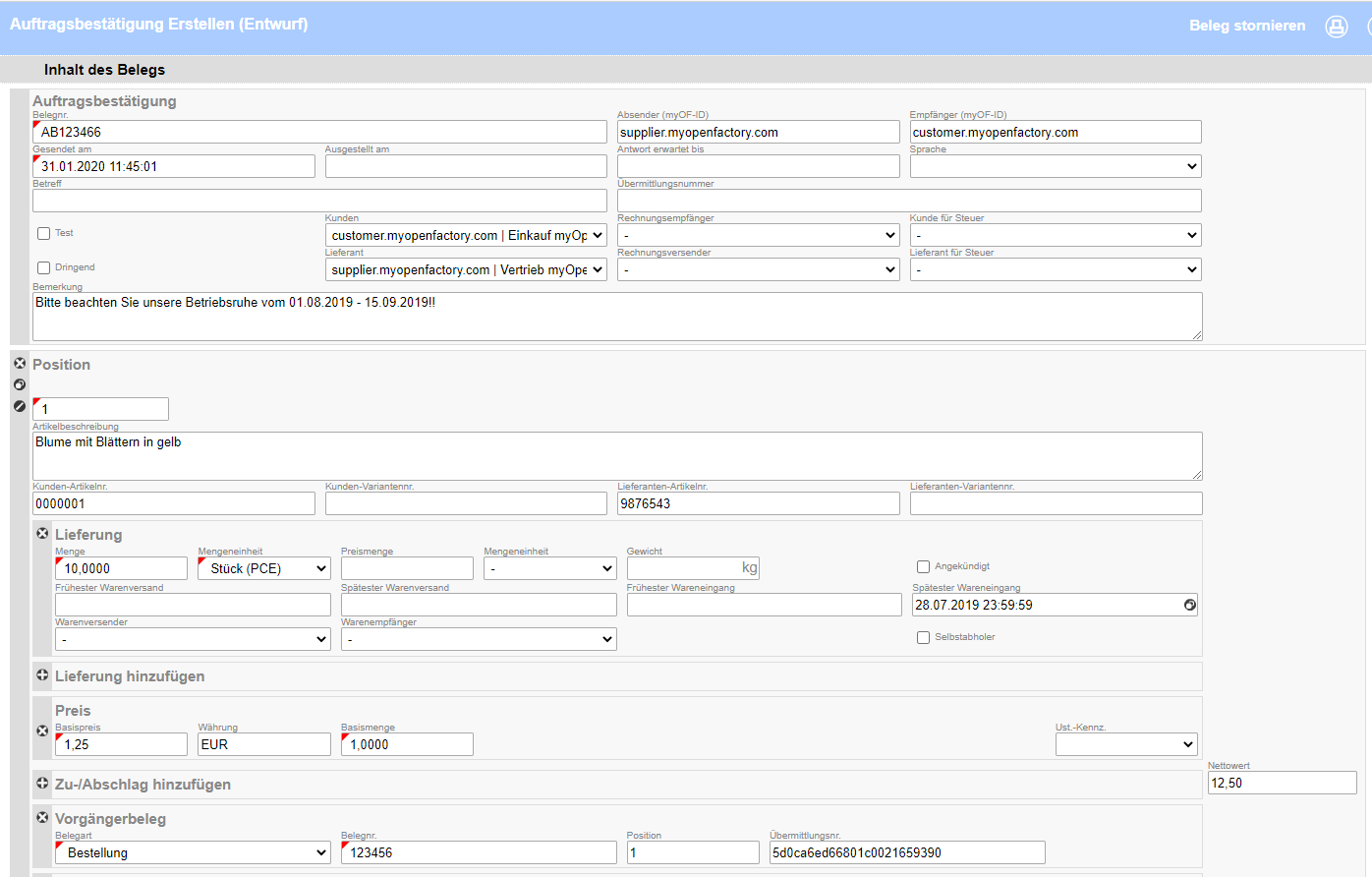Click the Vorgängerbeleg Position field
Viewport: 1372px width, 877px height.
click(x=693, y=852)
